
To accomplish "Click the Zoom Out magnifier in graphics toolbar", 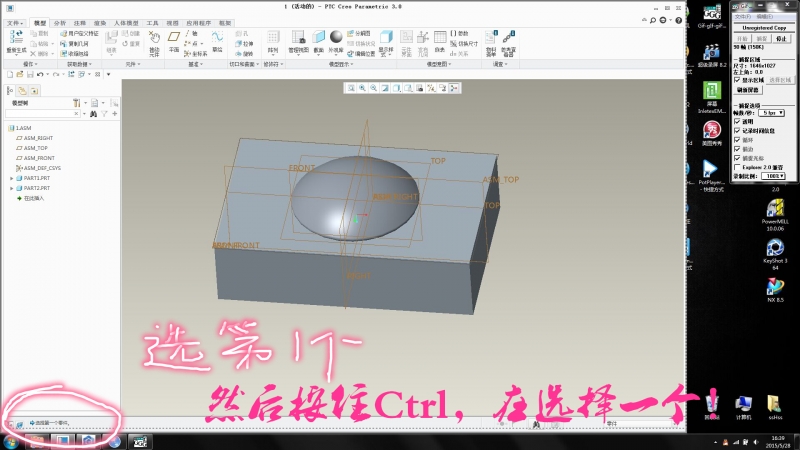I will 373,88.
